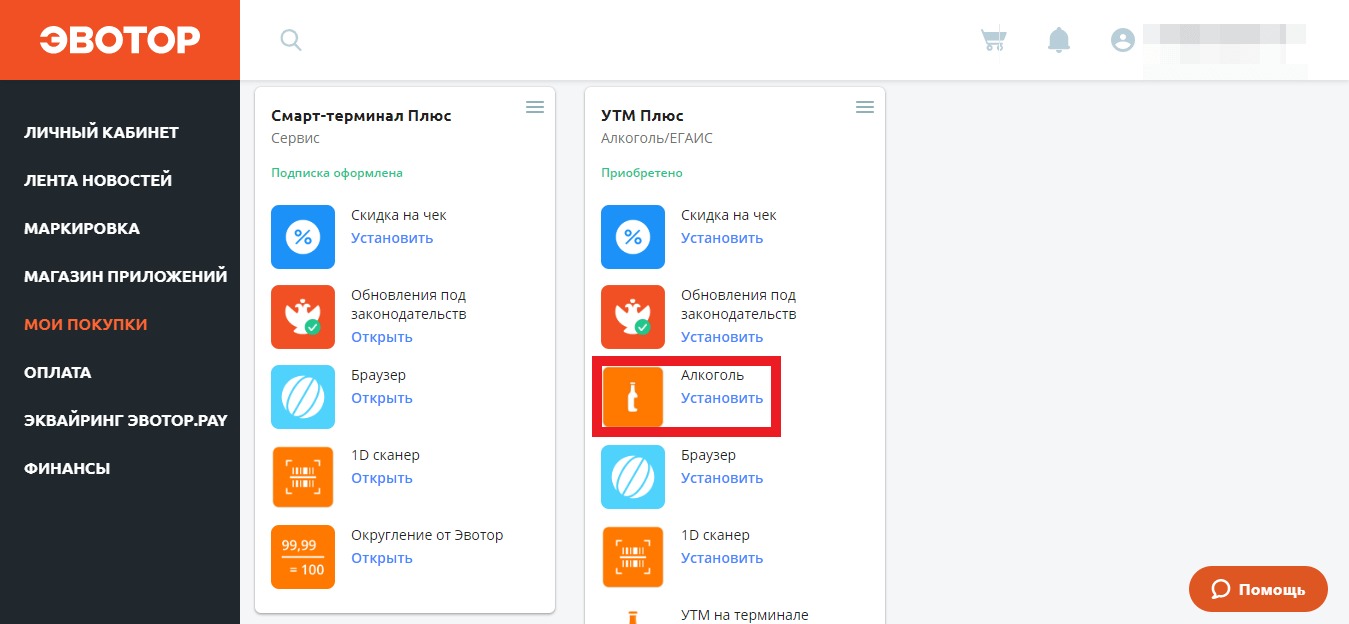1349x624 pixels.
Task: Go to Личный кабинет
Action: coord(101,132)
